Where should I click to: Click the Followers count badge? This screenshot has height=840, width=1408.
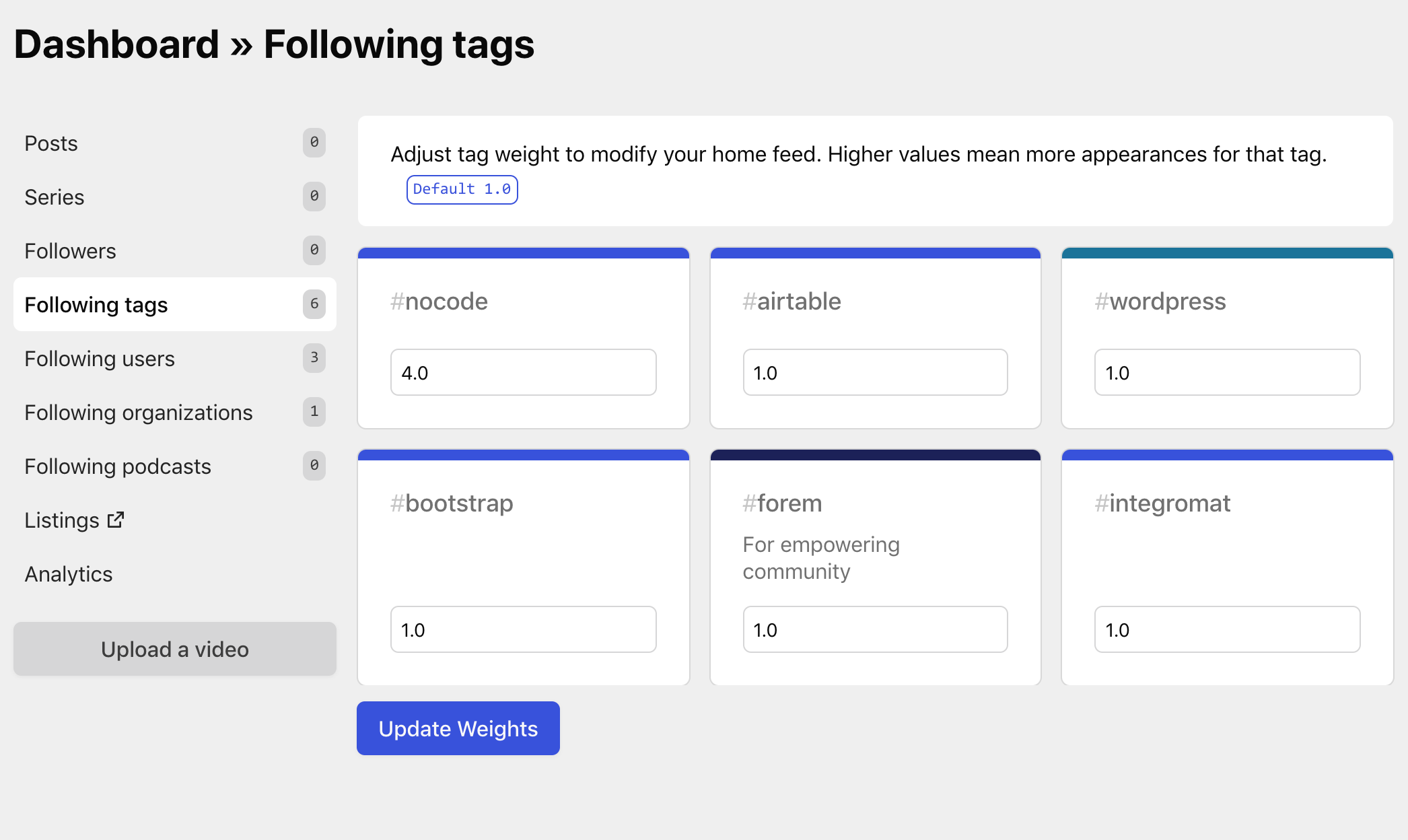[314, 250]
